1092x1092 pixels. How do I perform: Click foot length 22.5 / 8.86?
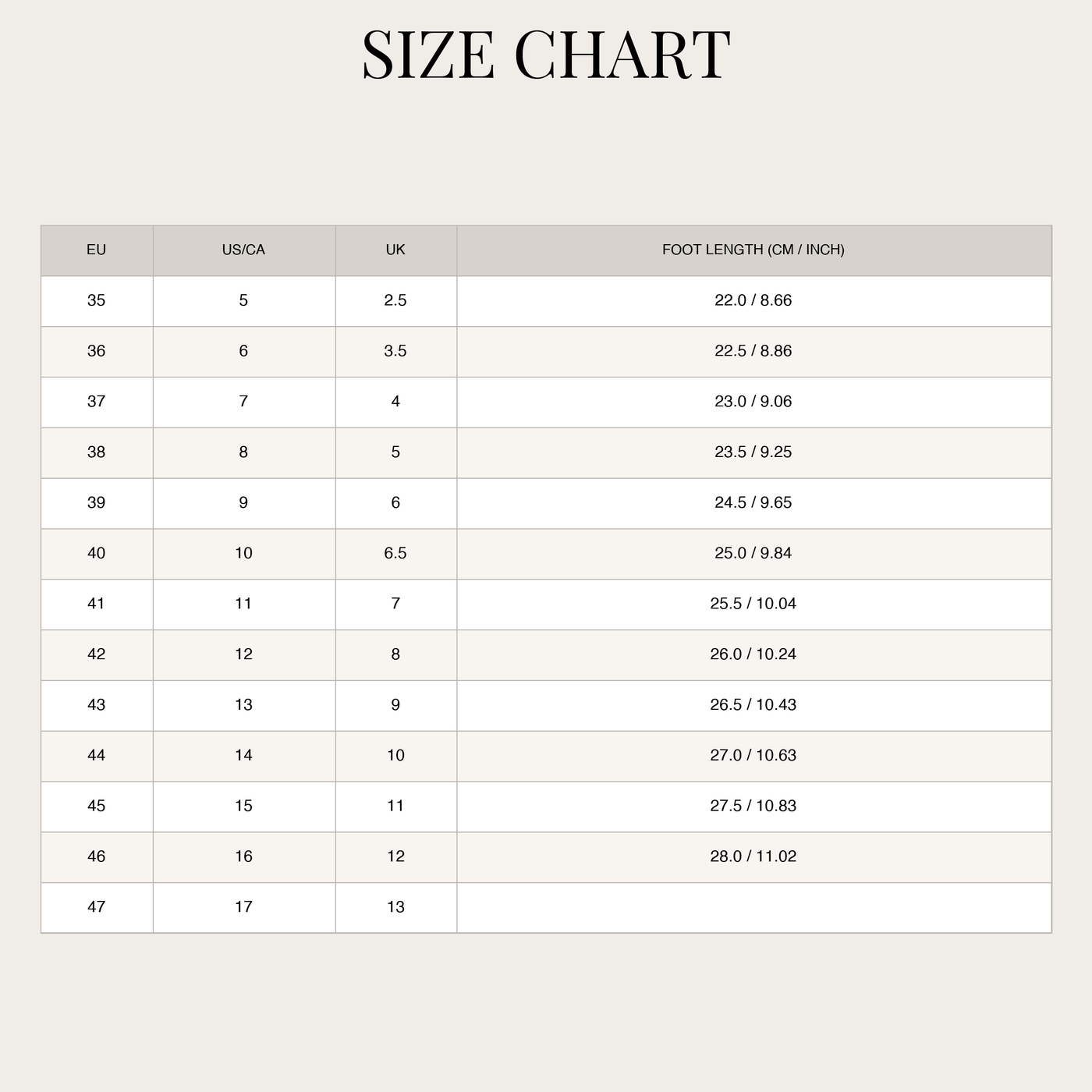[753, 352]
